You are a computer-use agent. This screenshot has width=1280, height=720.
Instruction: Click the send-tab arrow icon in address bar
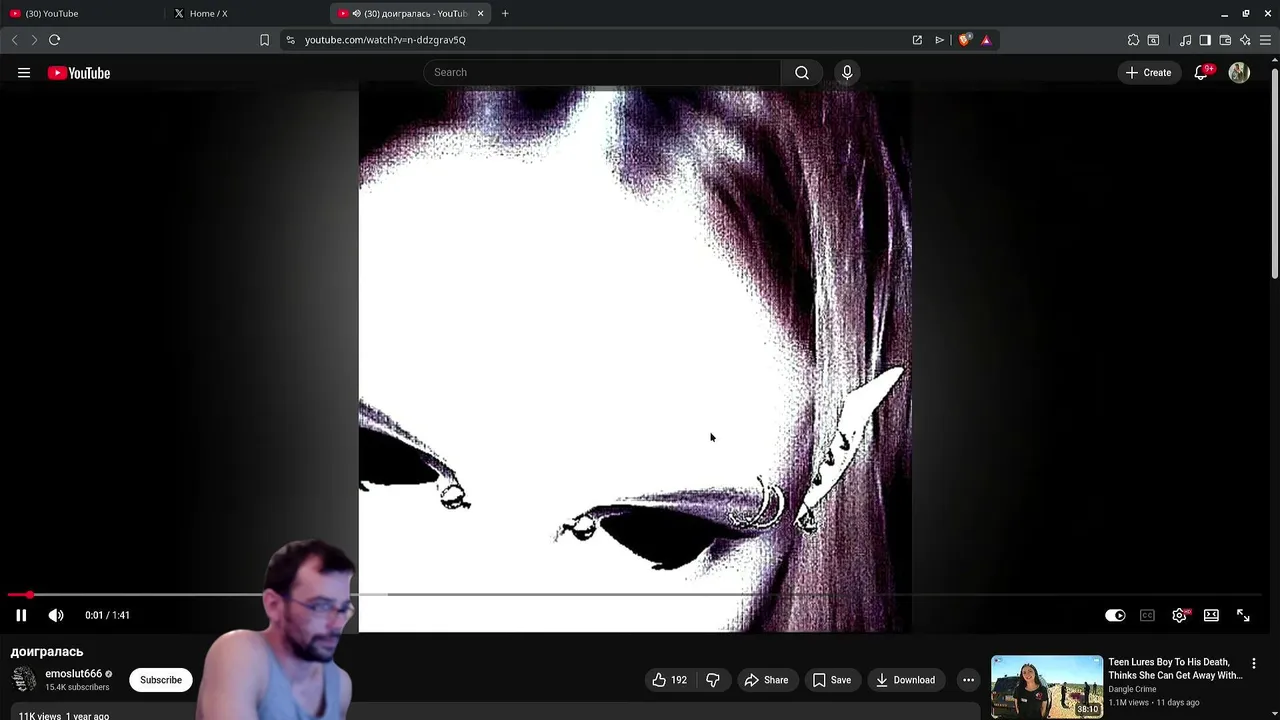pyautogui.click(x=940, y=40)
